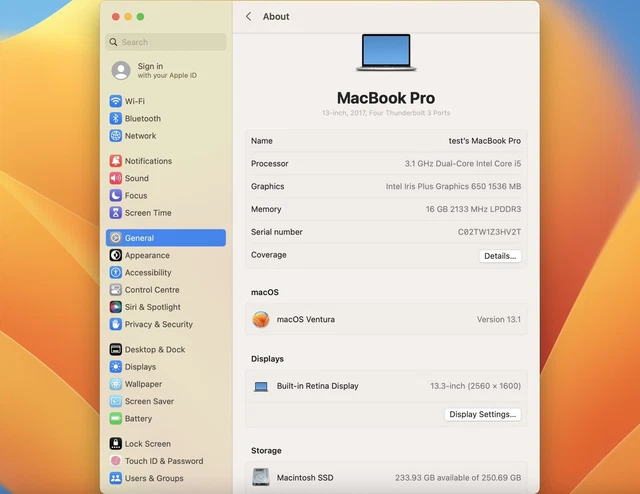Open Focus moon icon
Viewport: 640px width, 494px height.
pyautogui.click(x=116, y=196)
